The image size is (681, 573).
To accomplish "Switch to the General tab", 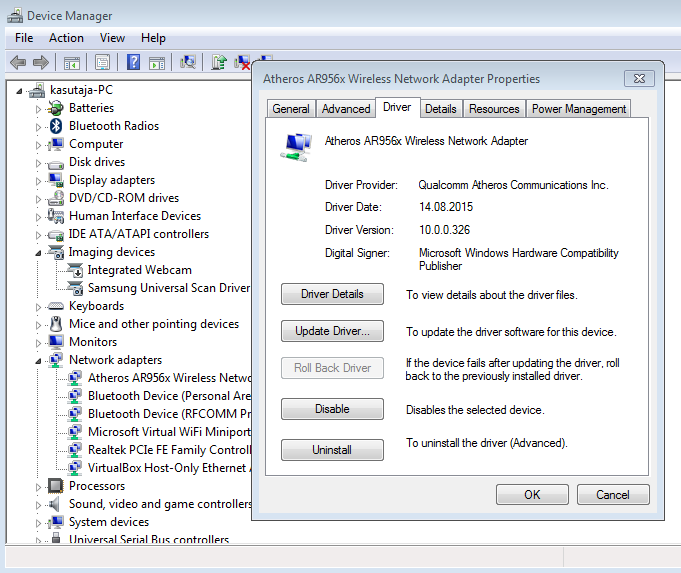I will (x=291, y=109).
